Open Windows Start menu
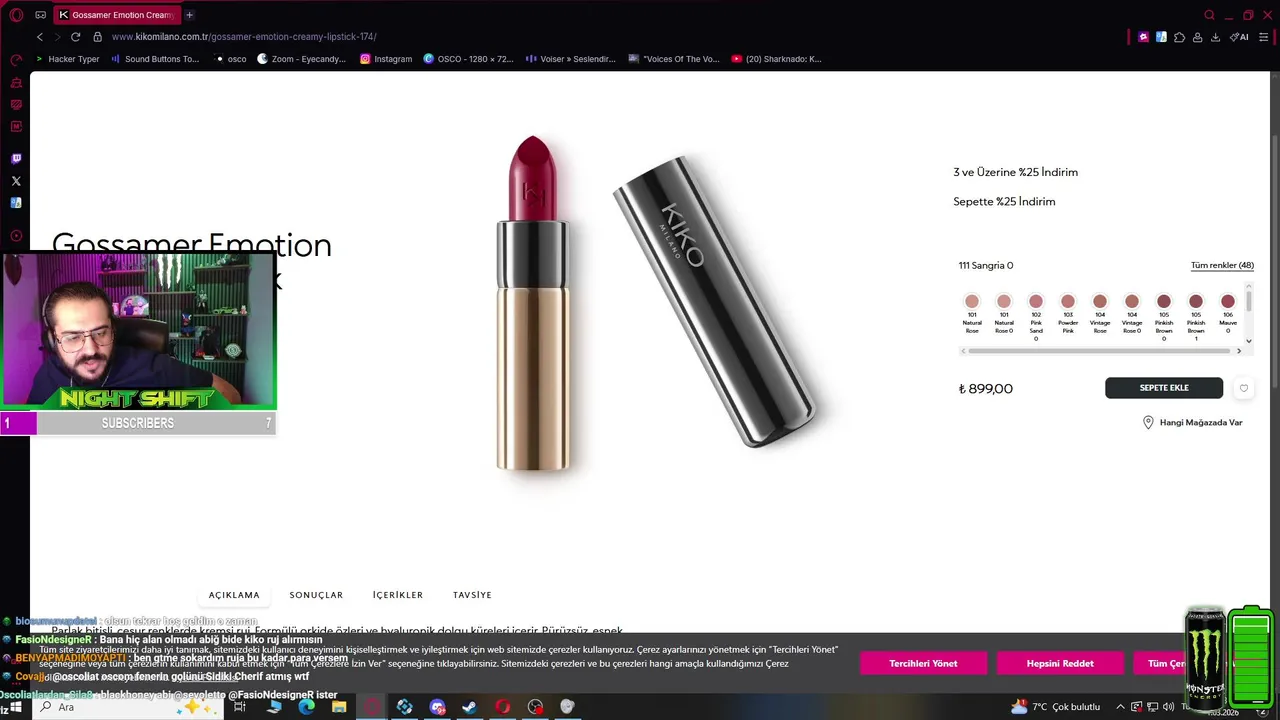 click(15, 707)
